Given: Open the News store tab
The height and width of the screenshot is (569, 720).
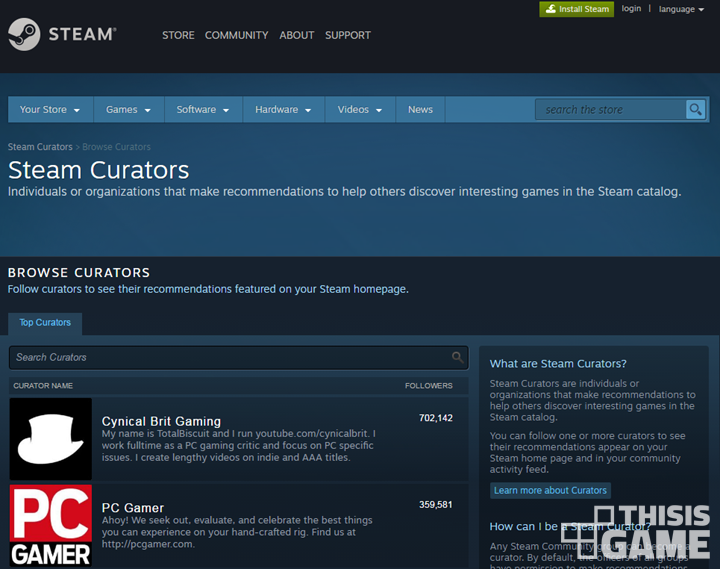Looking at the screenshot, I should [x=420, y=109].
